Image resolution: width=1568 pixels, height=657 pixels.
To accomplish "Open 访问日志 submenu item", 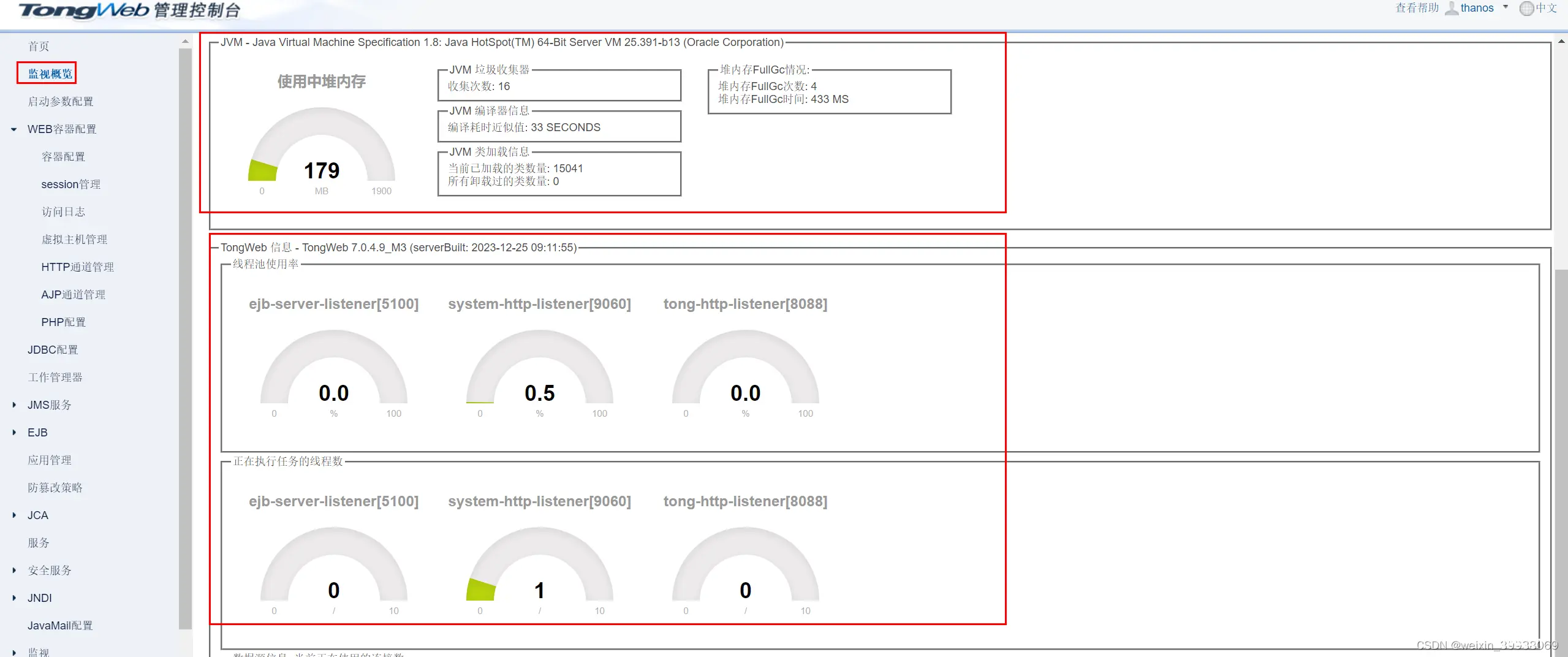I will (63, 212).
